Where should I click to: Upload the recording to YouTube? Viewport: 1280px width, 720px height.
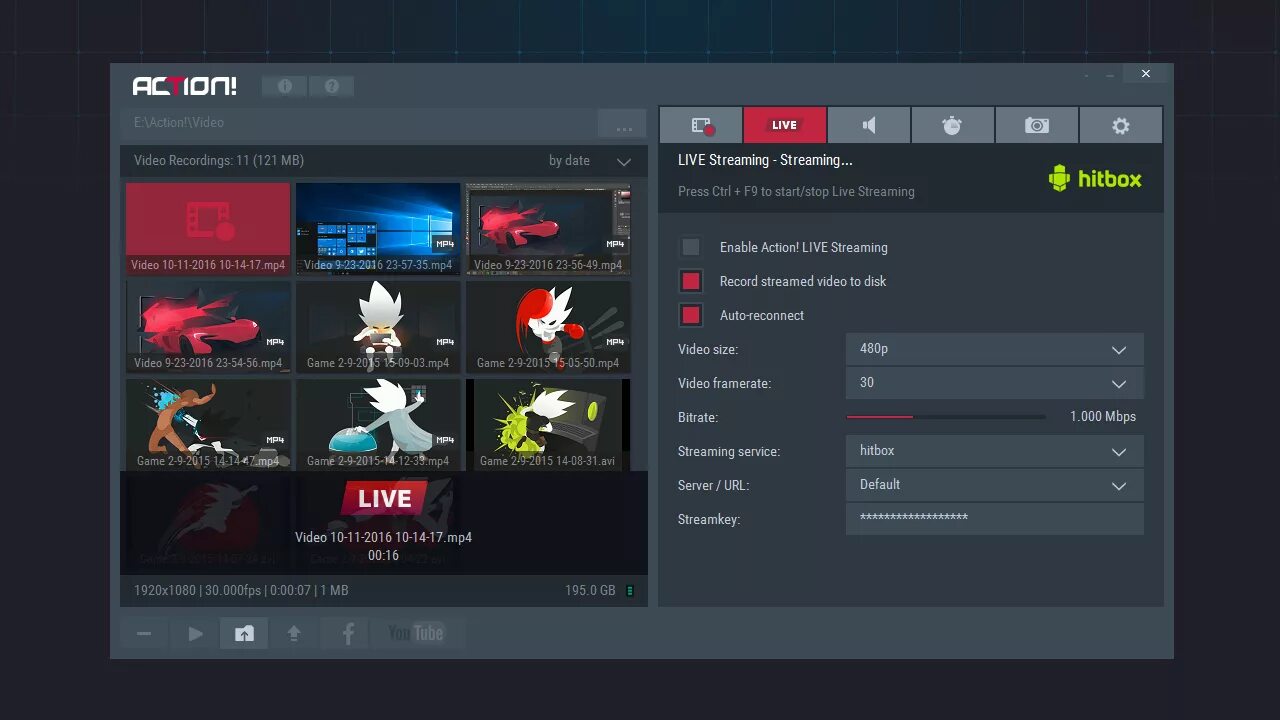[416, 633]
